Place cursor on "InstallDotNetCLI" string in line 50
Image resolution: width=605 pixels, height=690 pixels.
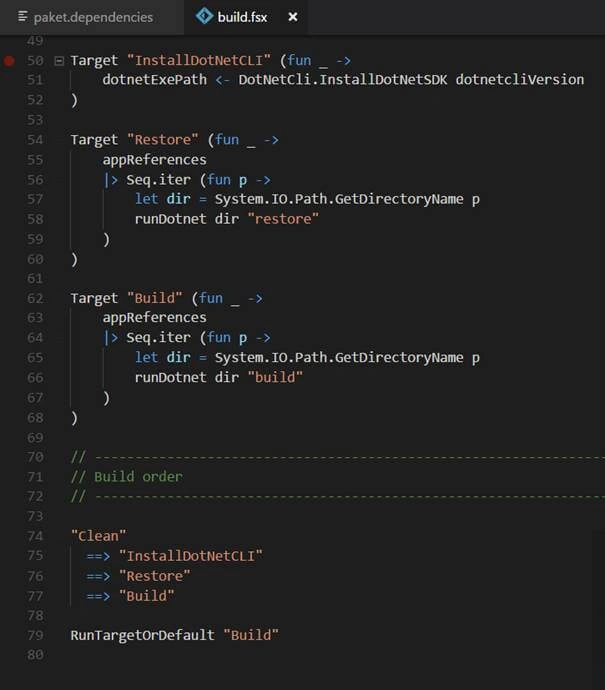pyautogui.click(x=199, y=60)
